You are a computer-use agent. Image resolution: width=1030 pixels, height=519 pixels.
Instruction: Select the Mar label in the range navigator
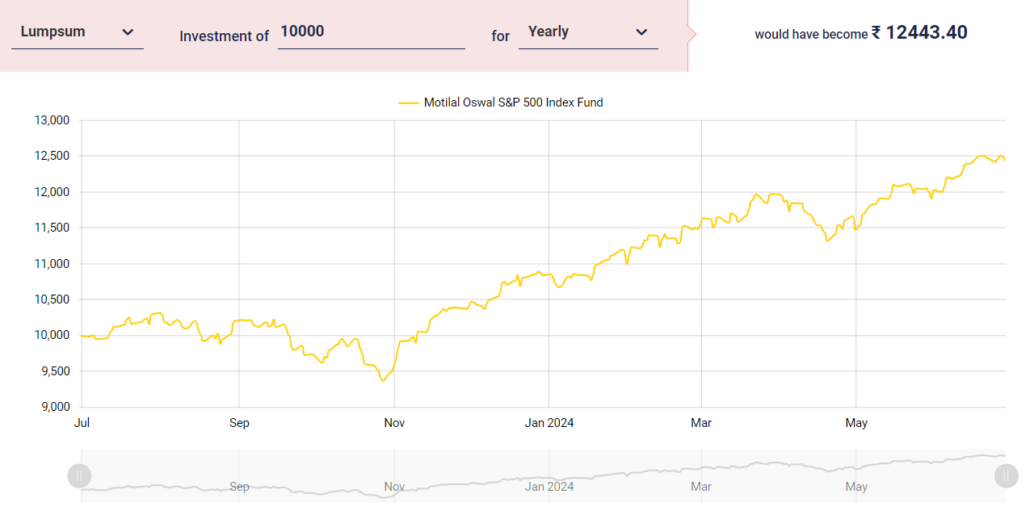point(701,487)
